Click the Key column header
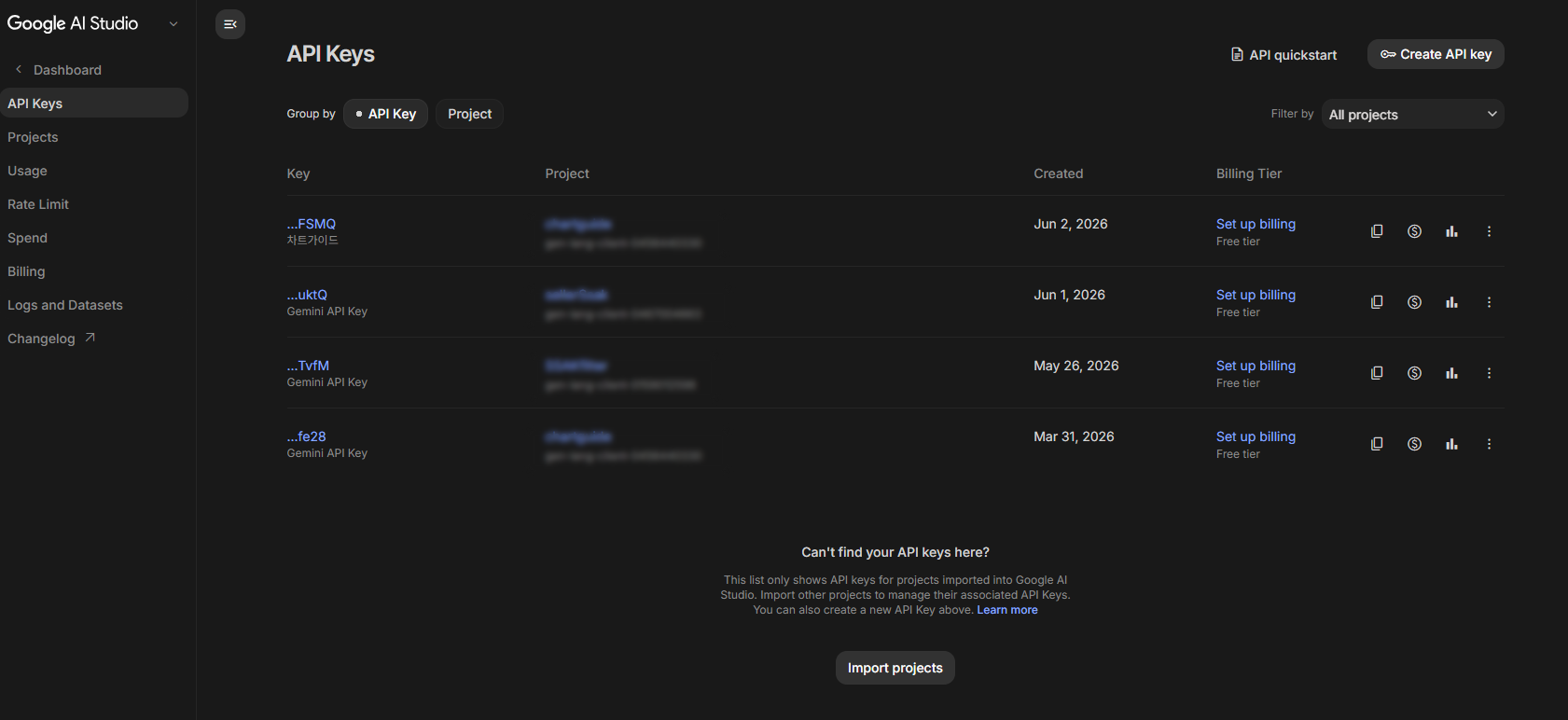 point(298,173)
